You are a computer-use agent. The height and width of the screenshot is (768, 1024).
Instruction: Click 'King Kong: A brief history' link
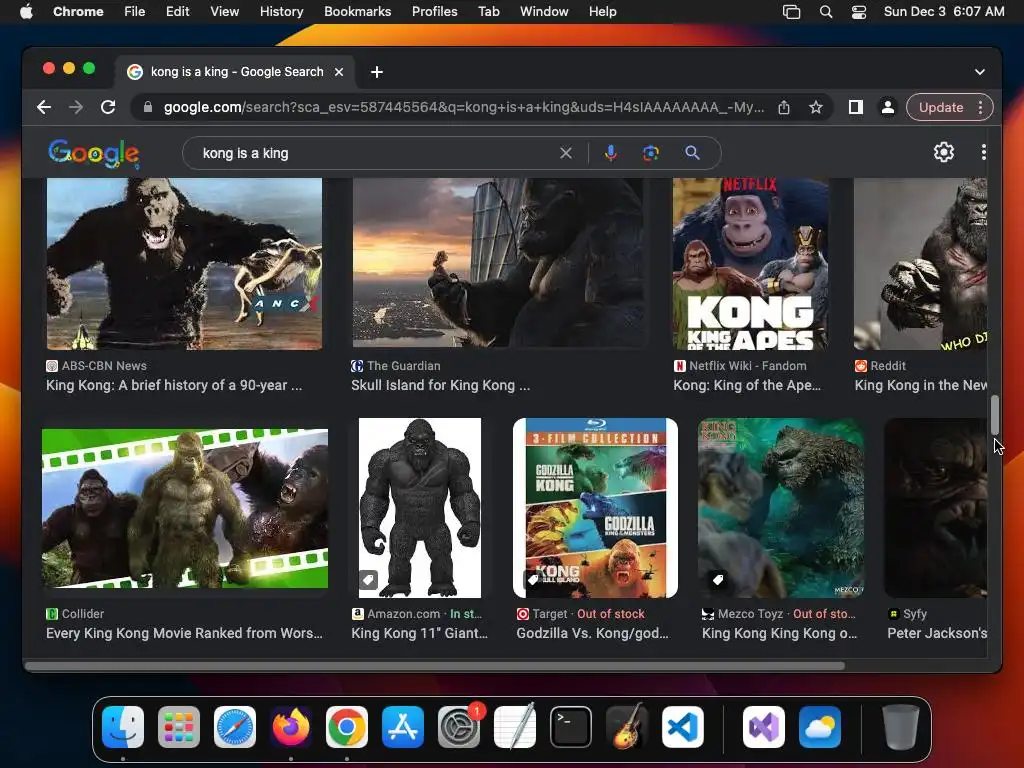click(x=174, y=385)
